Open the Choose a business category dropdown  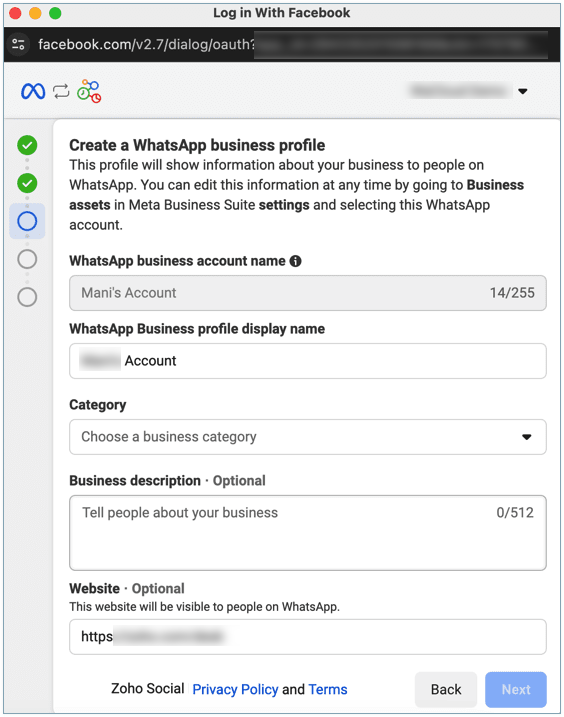[308, 437]
